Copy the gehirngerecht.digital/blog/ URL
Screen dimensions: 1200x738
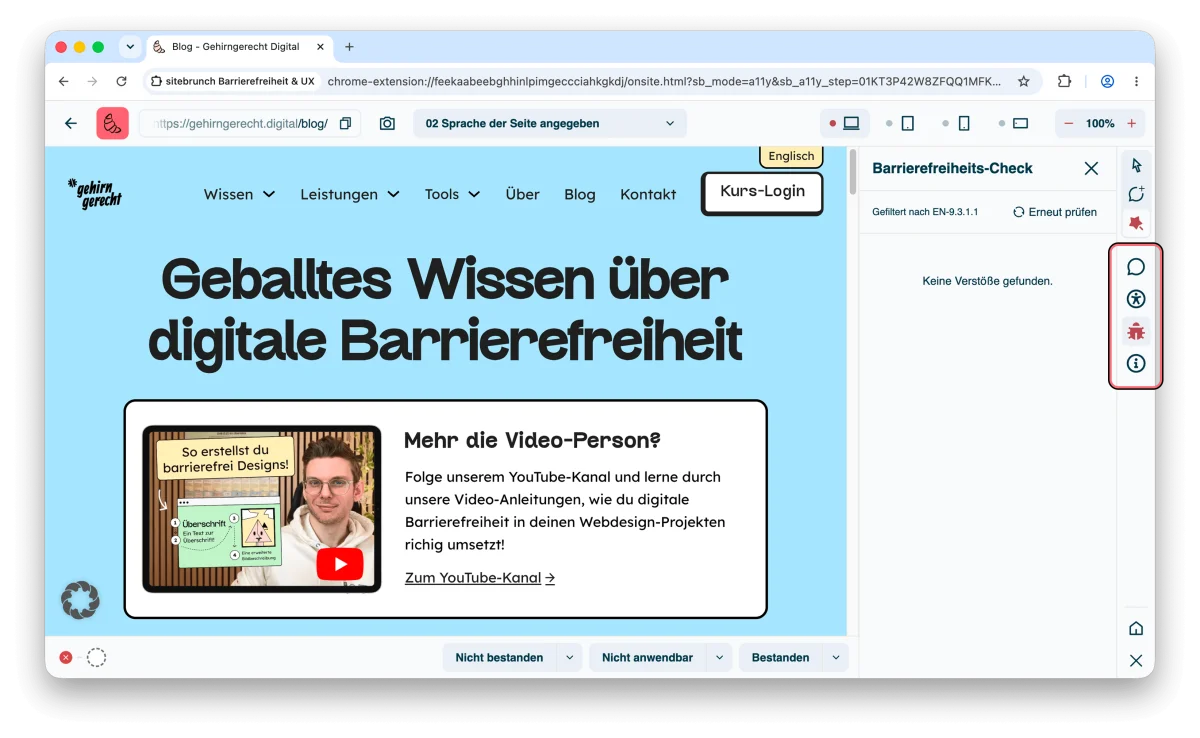pos(345,123)
